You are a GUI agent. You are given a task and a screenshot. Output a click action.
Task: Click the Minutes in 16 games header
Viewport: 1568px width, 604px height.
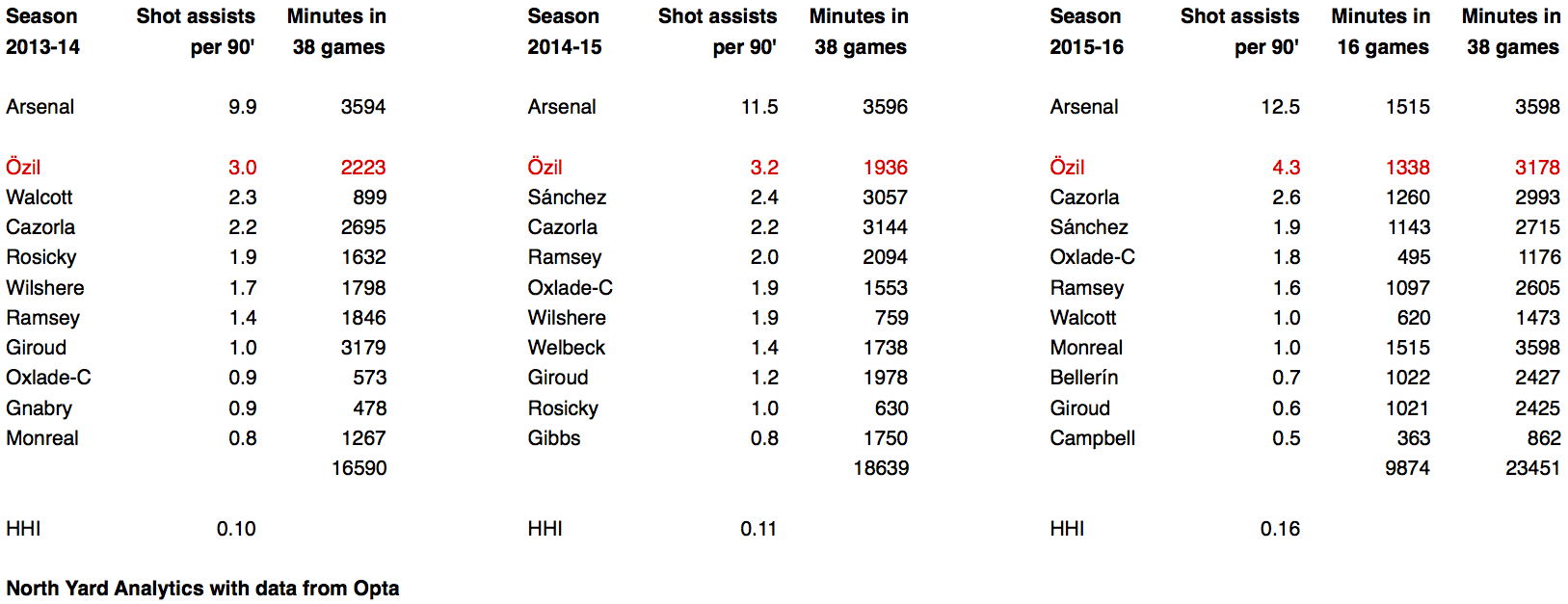pos(1382,32)
